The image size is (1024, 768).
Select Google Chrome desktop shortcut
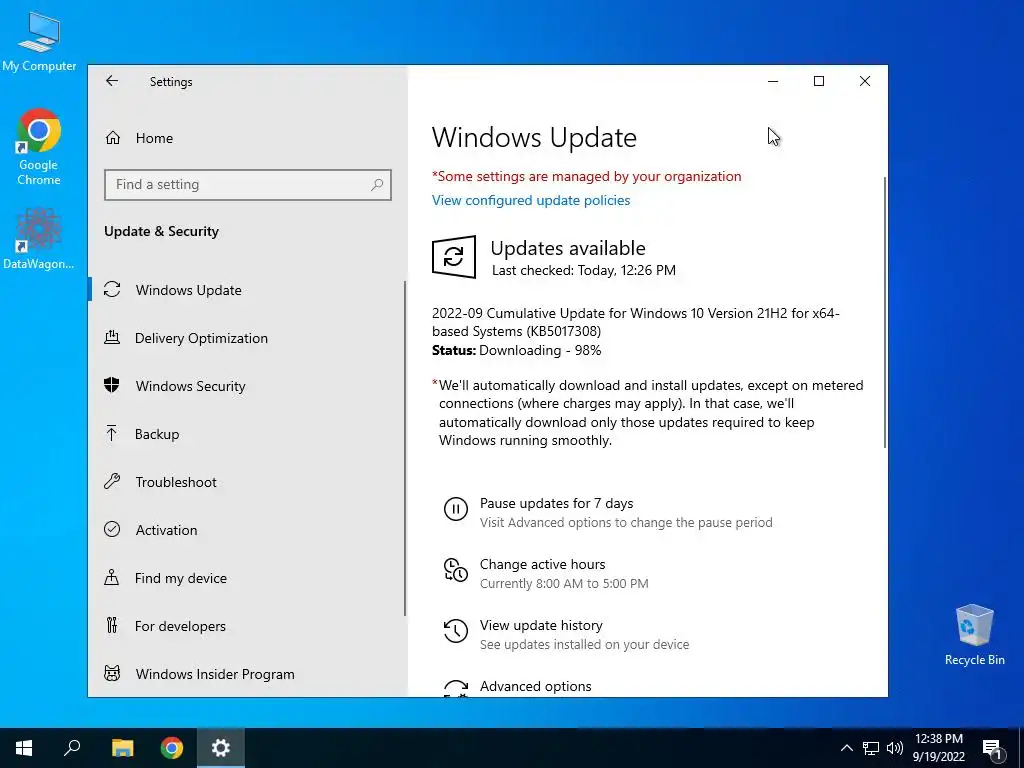coord(39,147)
